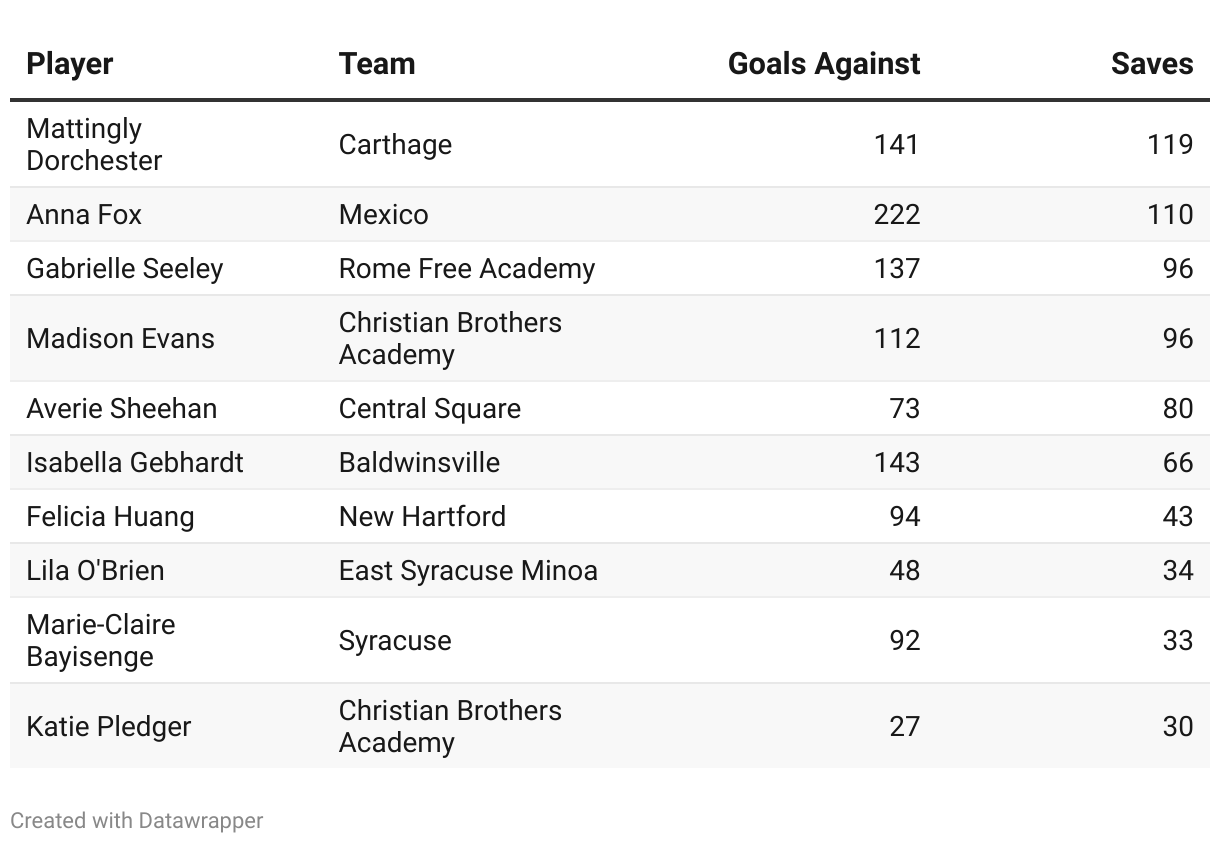Click the 222 goals against value
This screenshot has height=844, width=1220.
click(896, 215)
